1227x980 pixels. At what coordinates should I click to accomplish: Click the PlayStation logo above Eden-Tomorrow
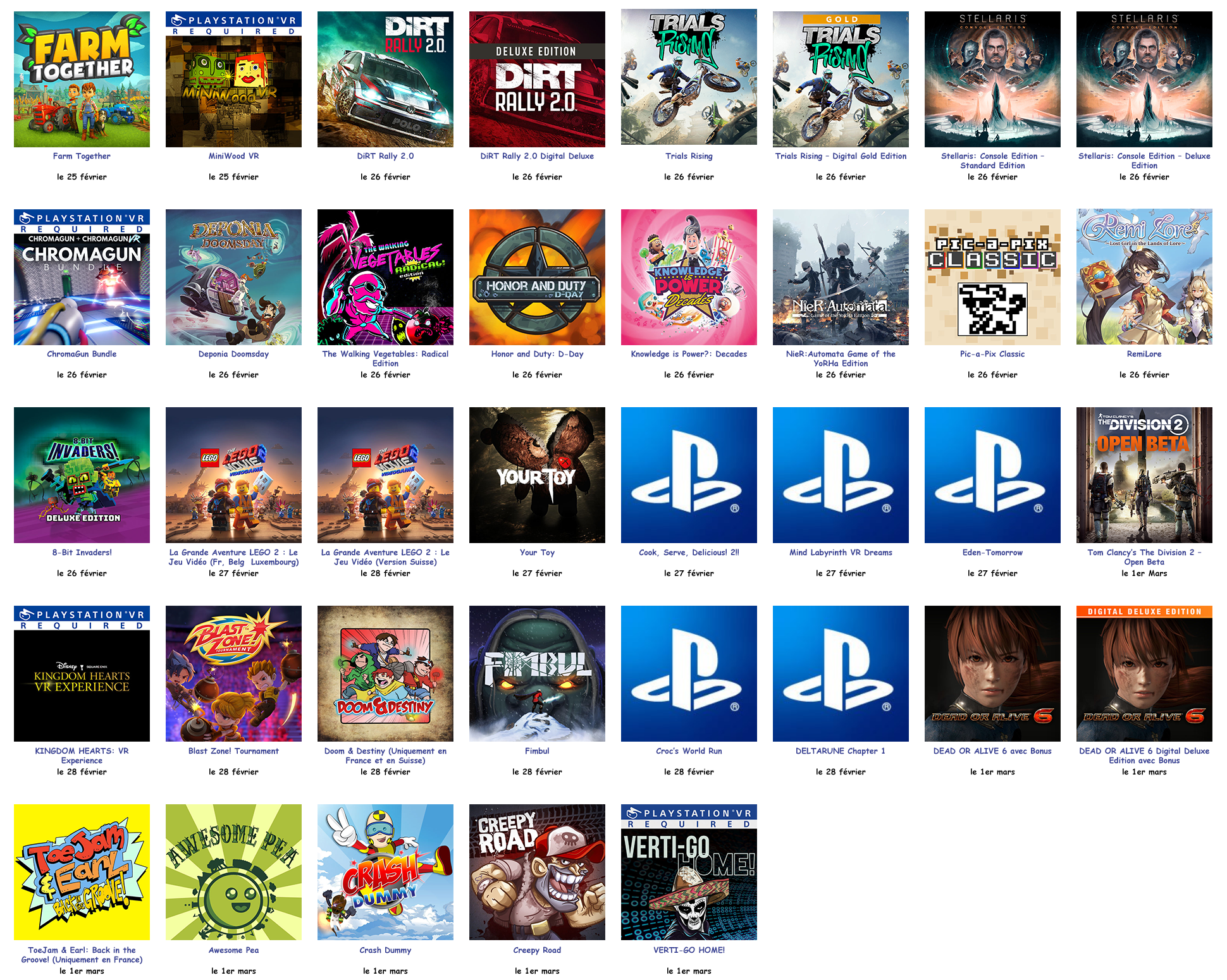(992, 475)
